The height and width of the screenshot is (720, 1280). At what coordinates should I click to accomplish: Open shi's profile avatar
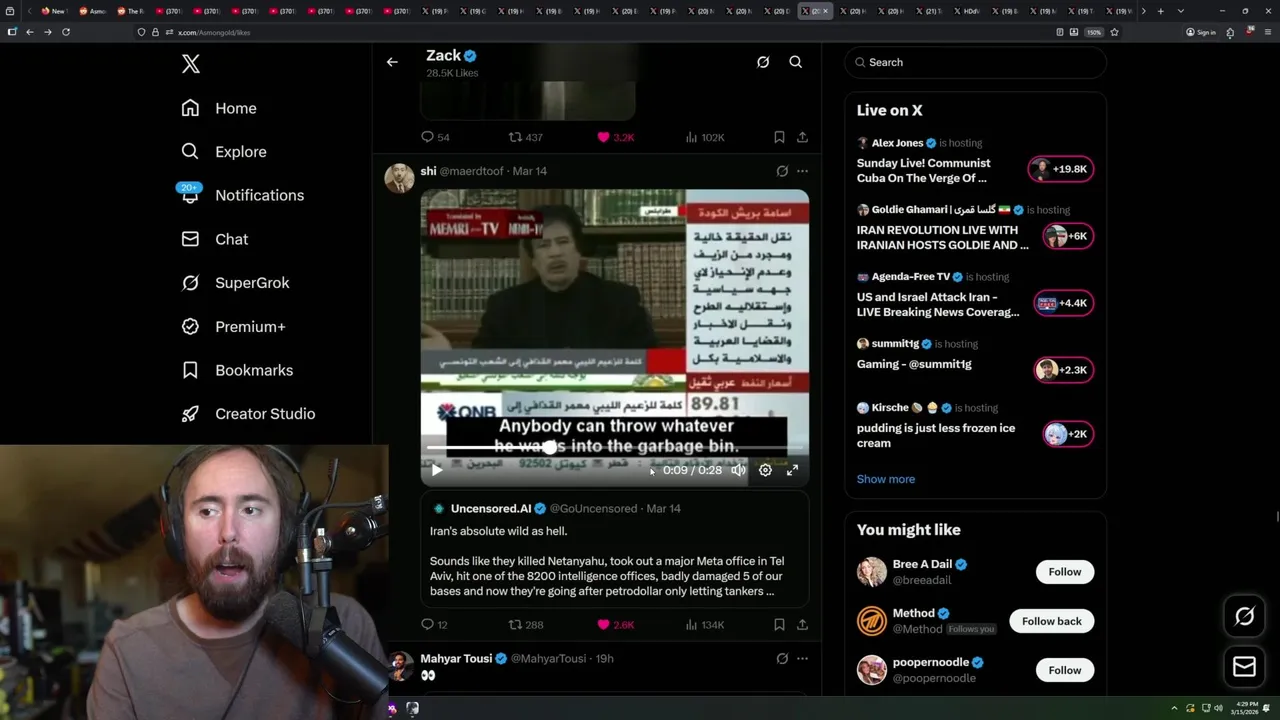click(399, 177)
